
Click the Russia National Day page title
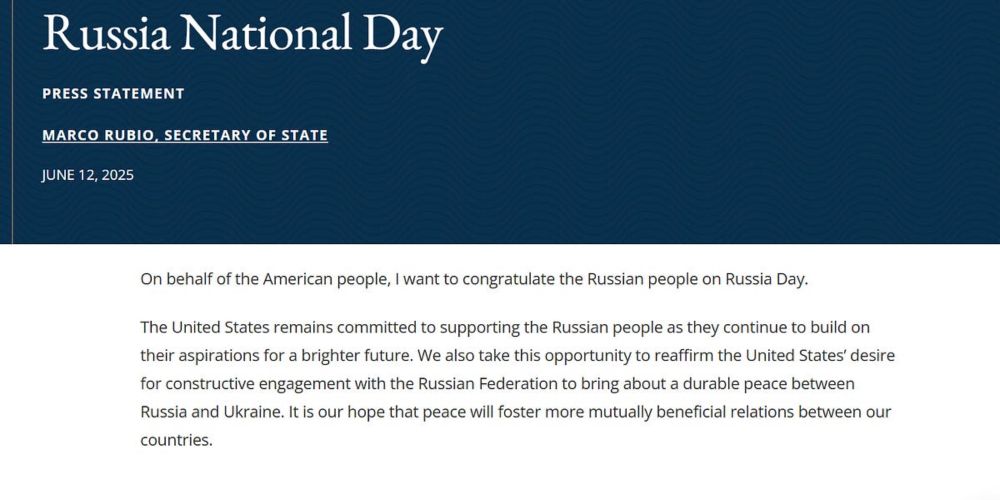point(242,34)
